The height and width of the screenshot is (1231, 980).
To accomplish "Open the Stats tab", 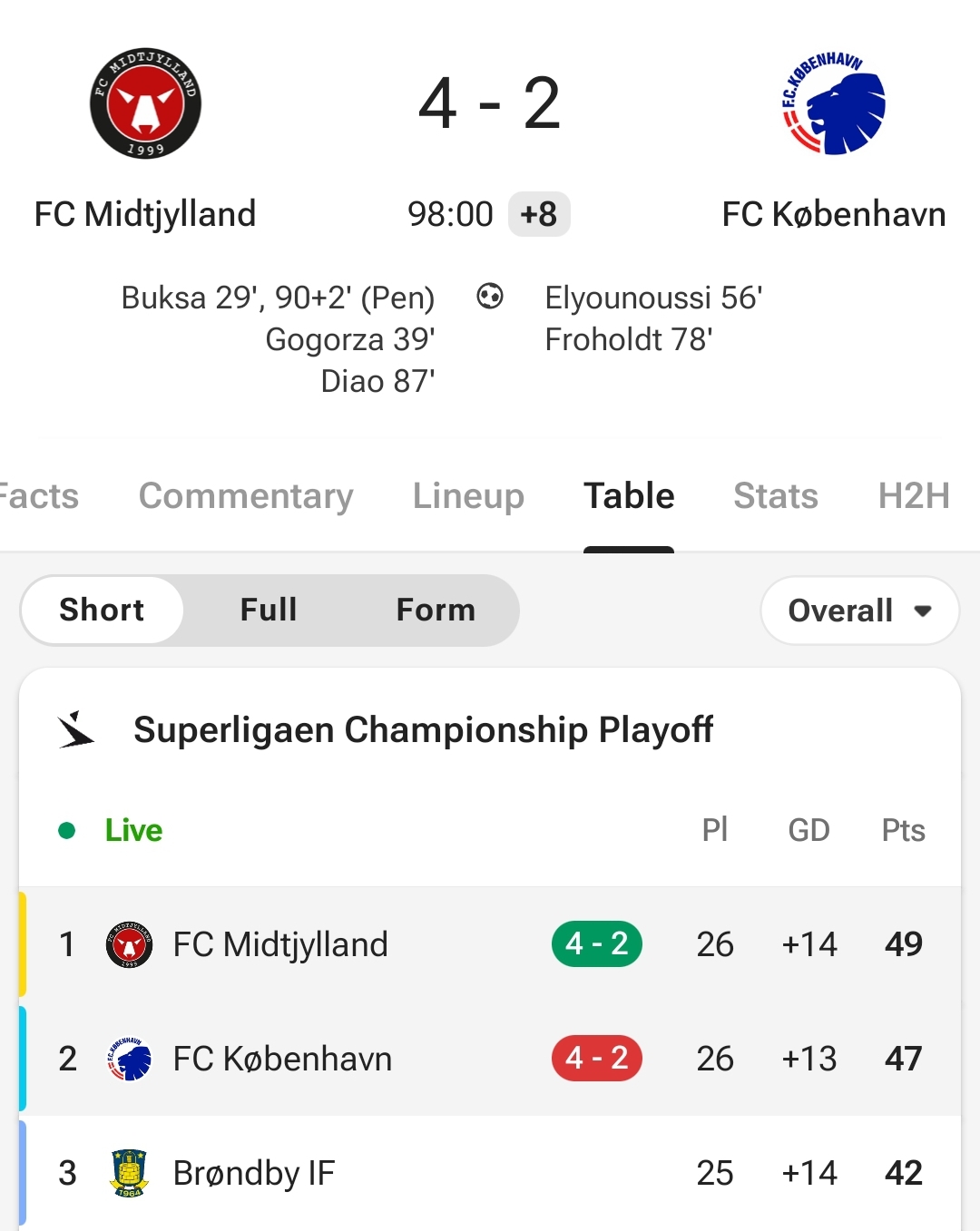I will coord(776,496).
